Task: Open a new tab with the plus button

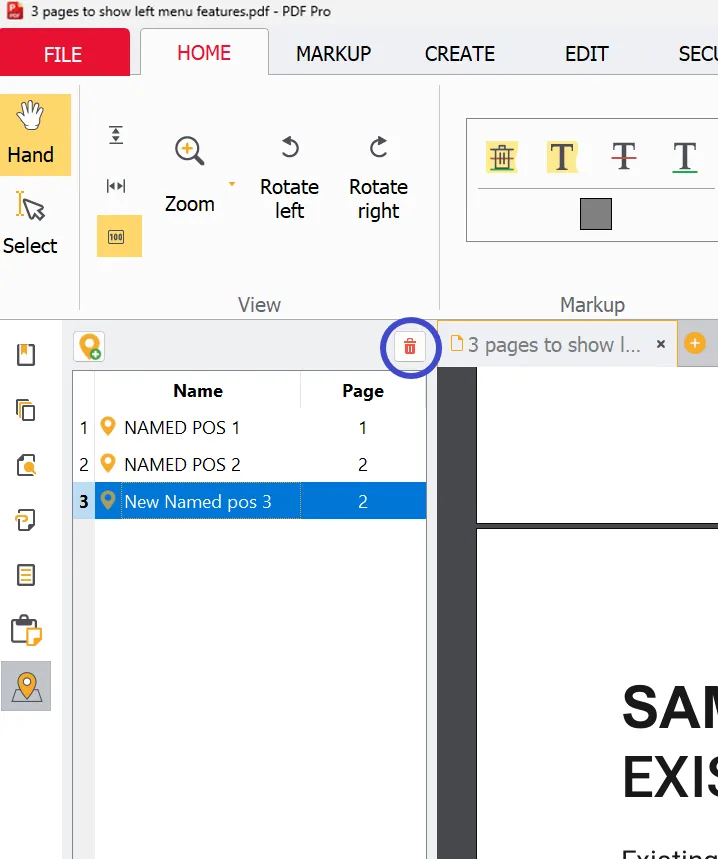Action: (x=694, y=343)
